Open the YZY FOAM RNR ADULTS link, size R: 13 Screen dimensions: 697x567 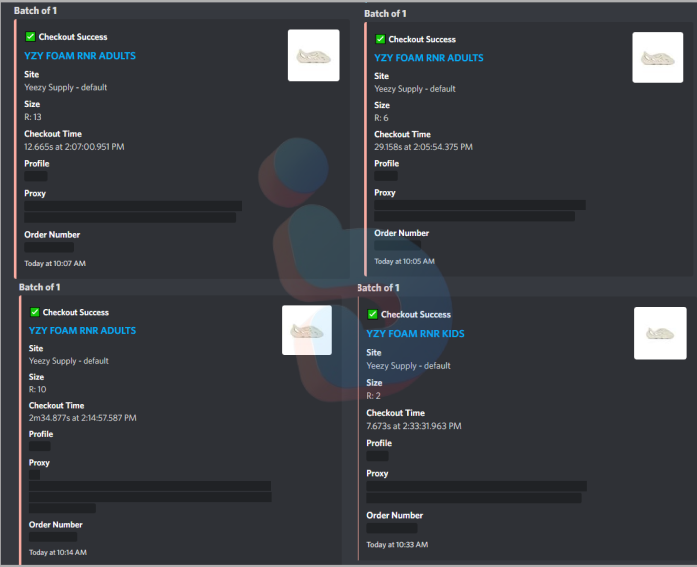pos(80,56)
